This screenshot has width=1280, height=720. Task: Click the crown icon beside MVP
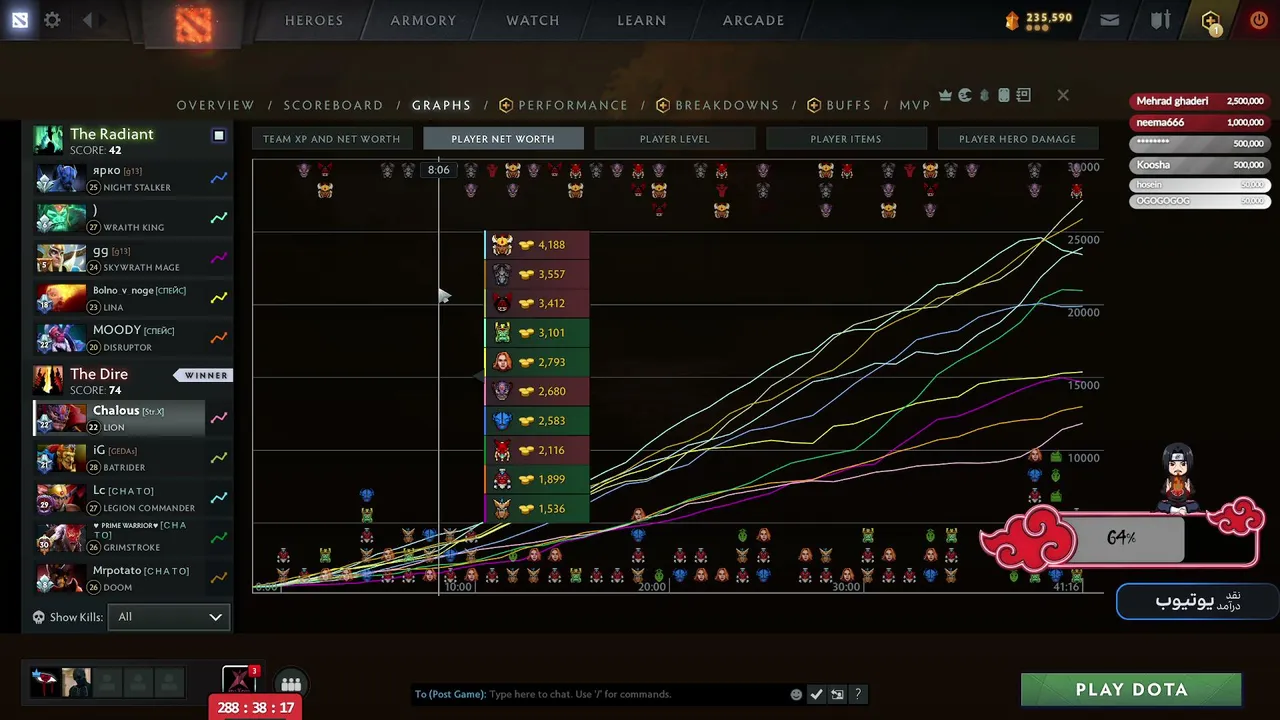[x=946, y=95]
